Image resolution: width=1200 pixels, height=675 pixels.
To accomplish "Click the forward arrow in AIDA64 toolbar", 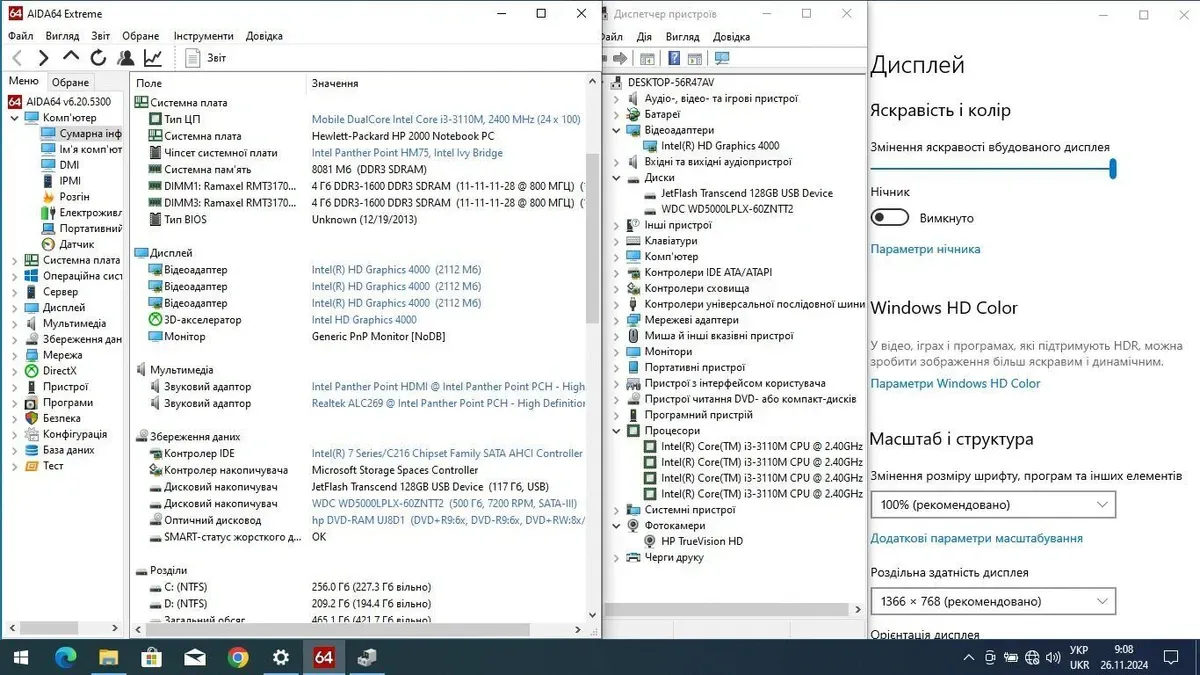I will pos(43,58).
